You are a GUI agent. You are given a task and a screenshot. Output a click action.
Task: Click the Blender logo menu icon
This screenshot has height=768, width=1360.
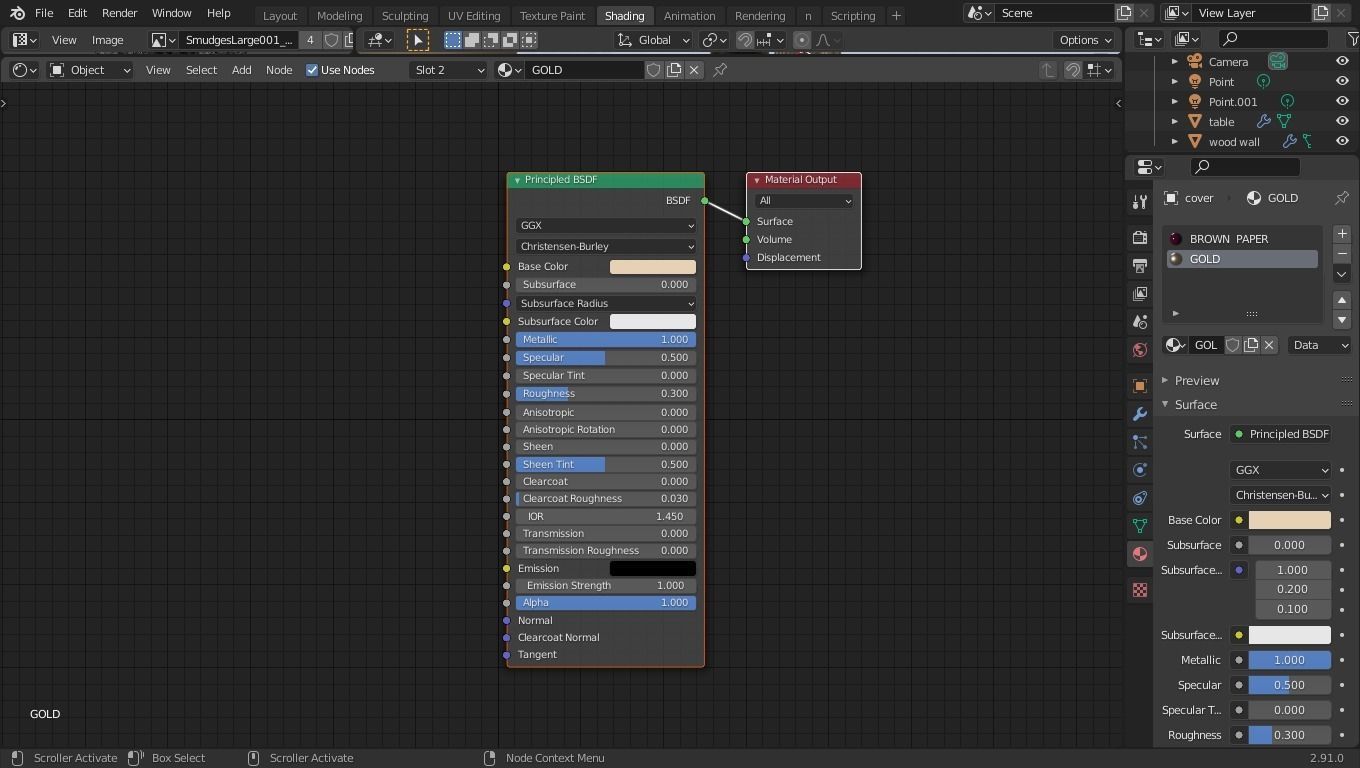(17, 14)
